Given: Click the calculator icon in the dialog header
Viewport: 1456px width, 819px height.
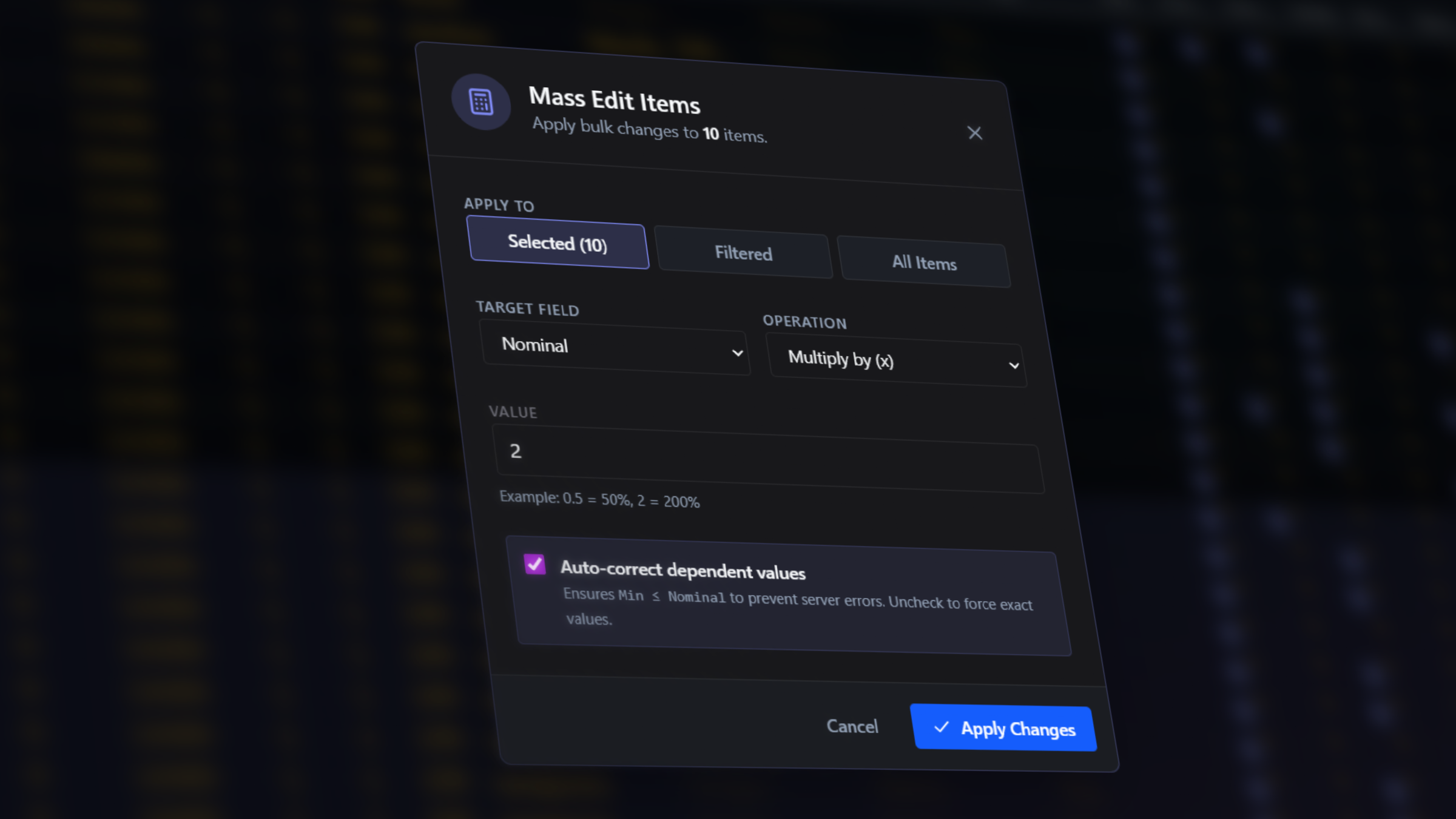Looking at the screenshot, I should pos(481,102).
